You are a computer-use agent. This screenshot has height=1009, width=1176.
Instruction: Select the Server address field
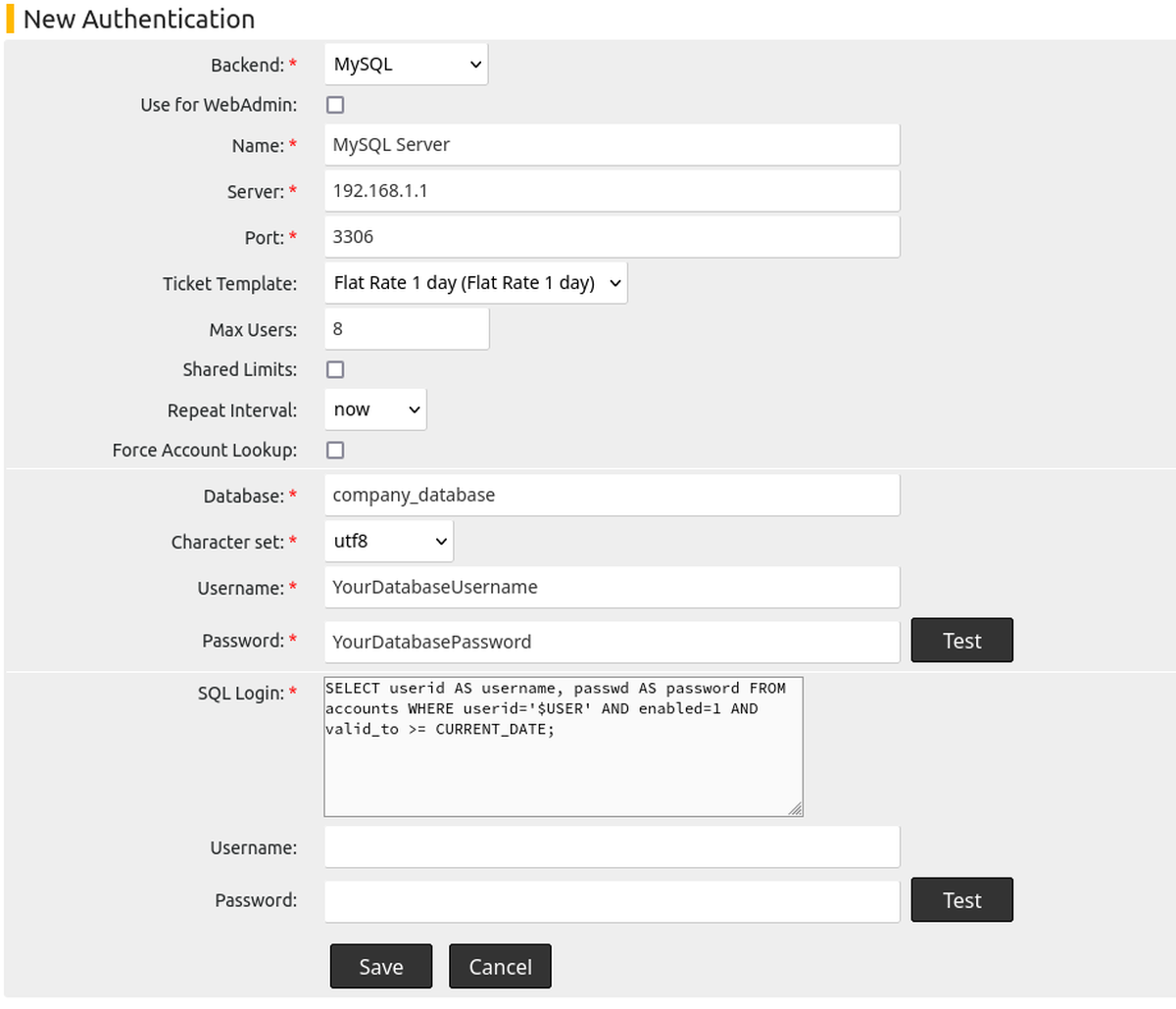point(612,190)
